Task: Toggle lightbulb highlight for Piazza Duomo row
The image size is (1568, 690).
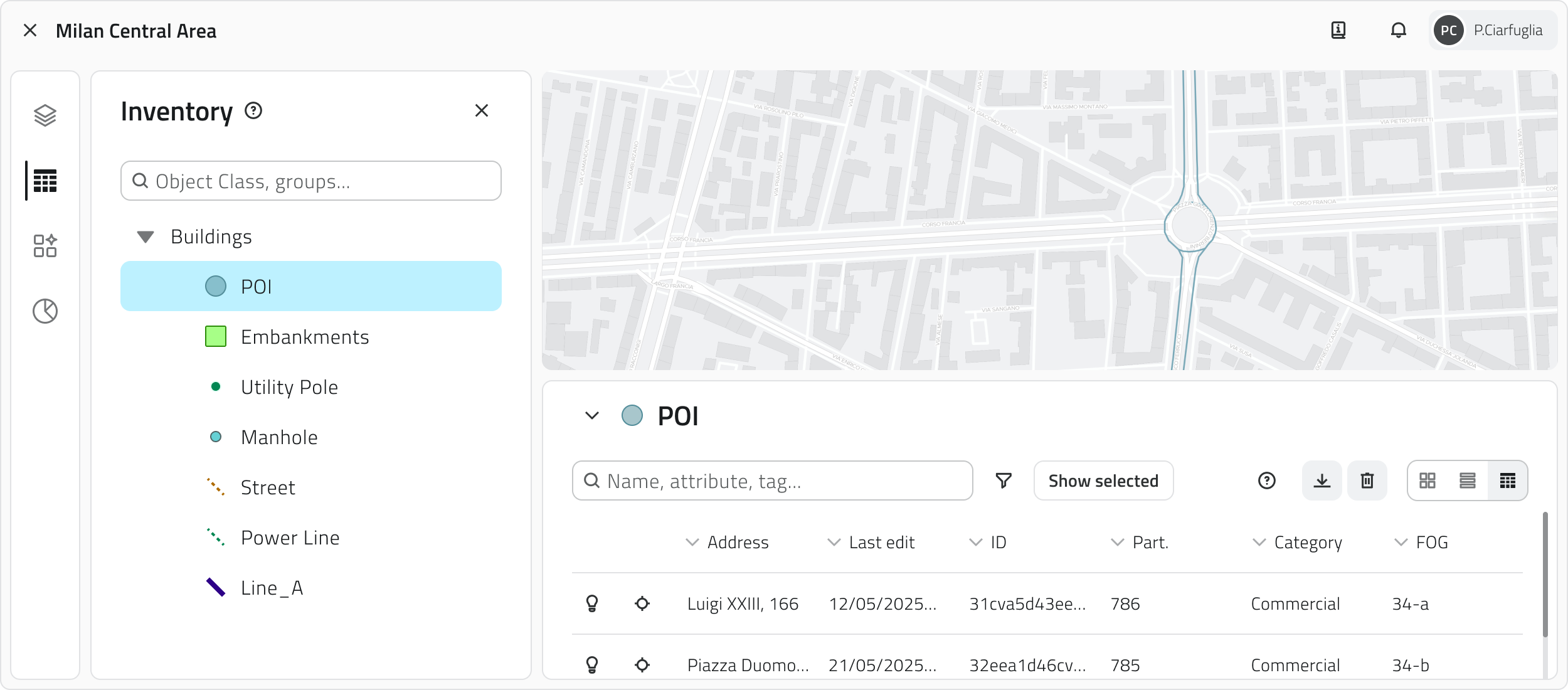Action: click(x=592, y=664)
